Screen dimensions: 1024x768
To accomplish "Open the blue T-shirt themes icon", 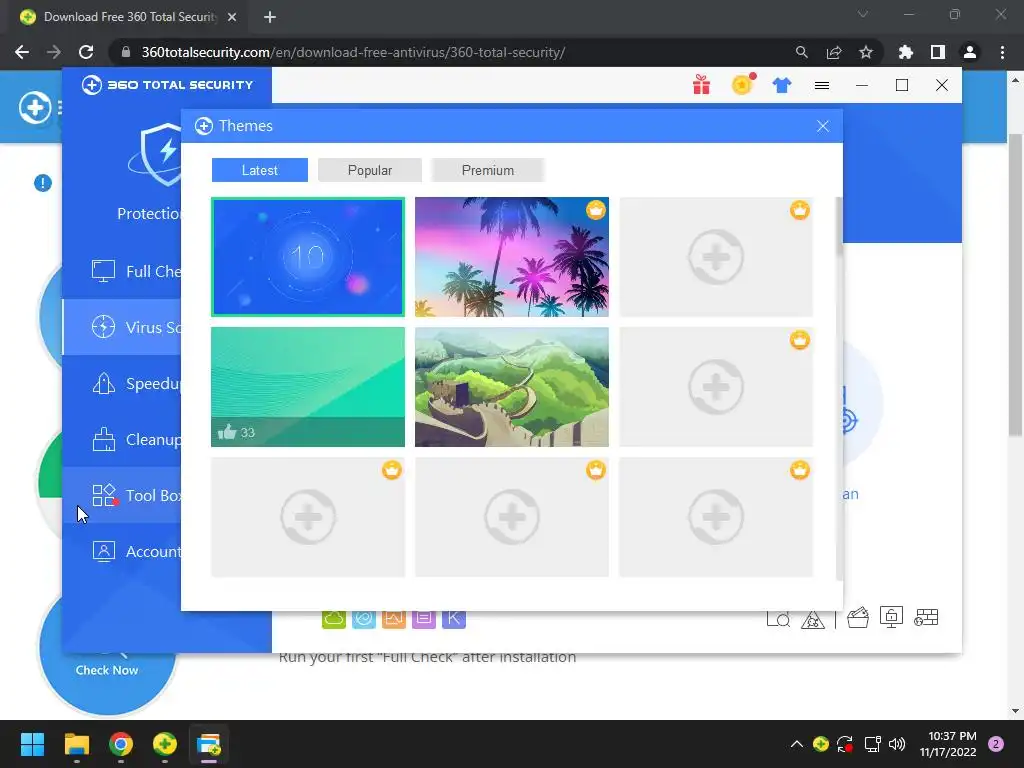I will (782, 85).
